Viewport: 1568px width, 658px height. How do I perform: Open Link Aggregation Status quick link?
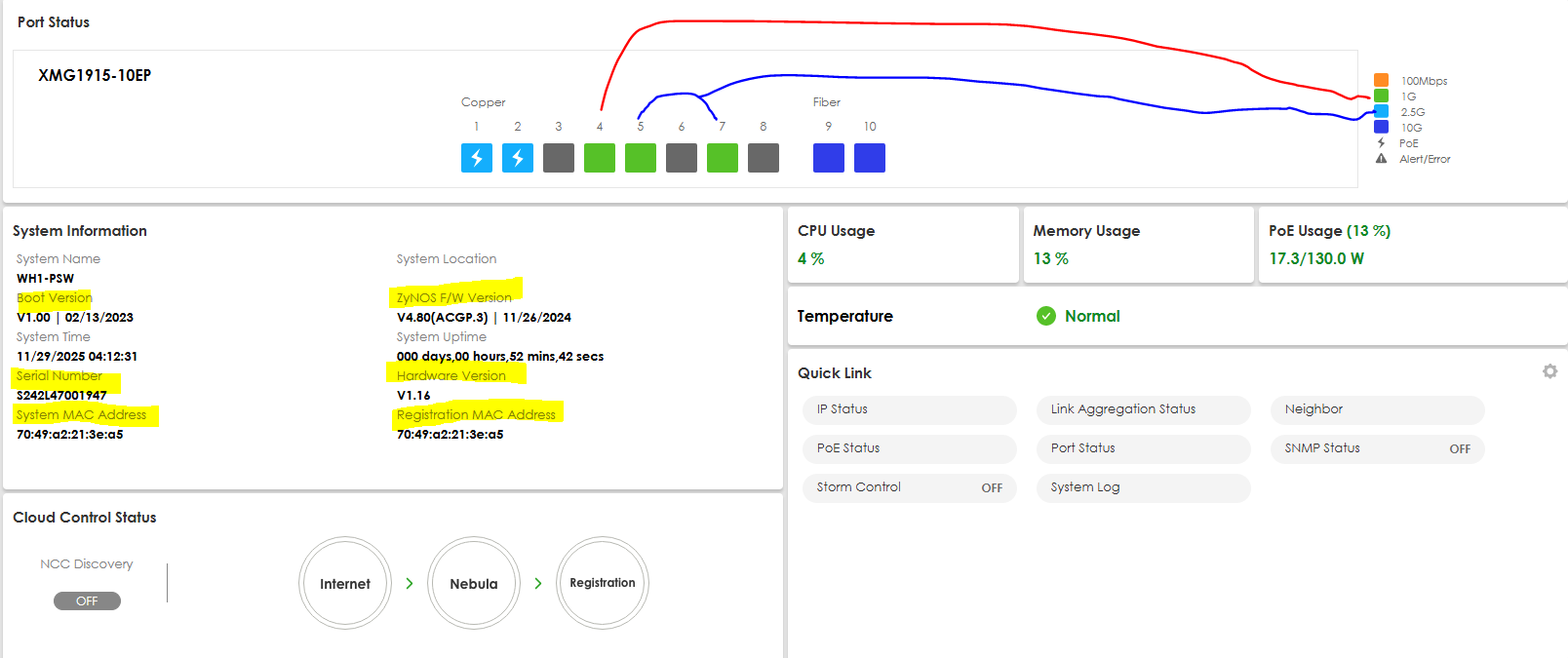pos(1143,409)
